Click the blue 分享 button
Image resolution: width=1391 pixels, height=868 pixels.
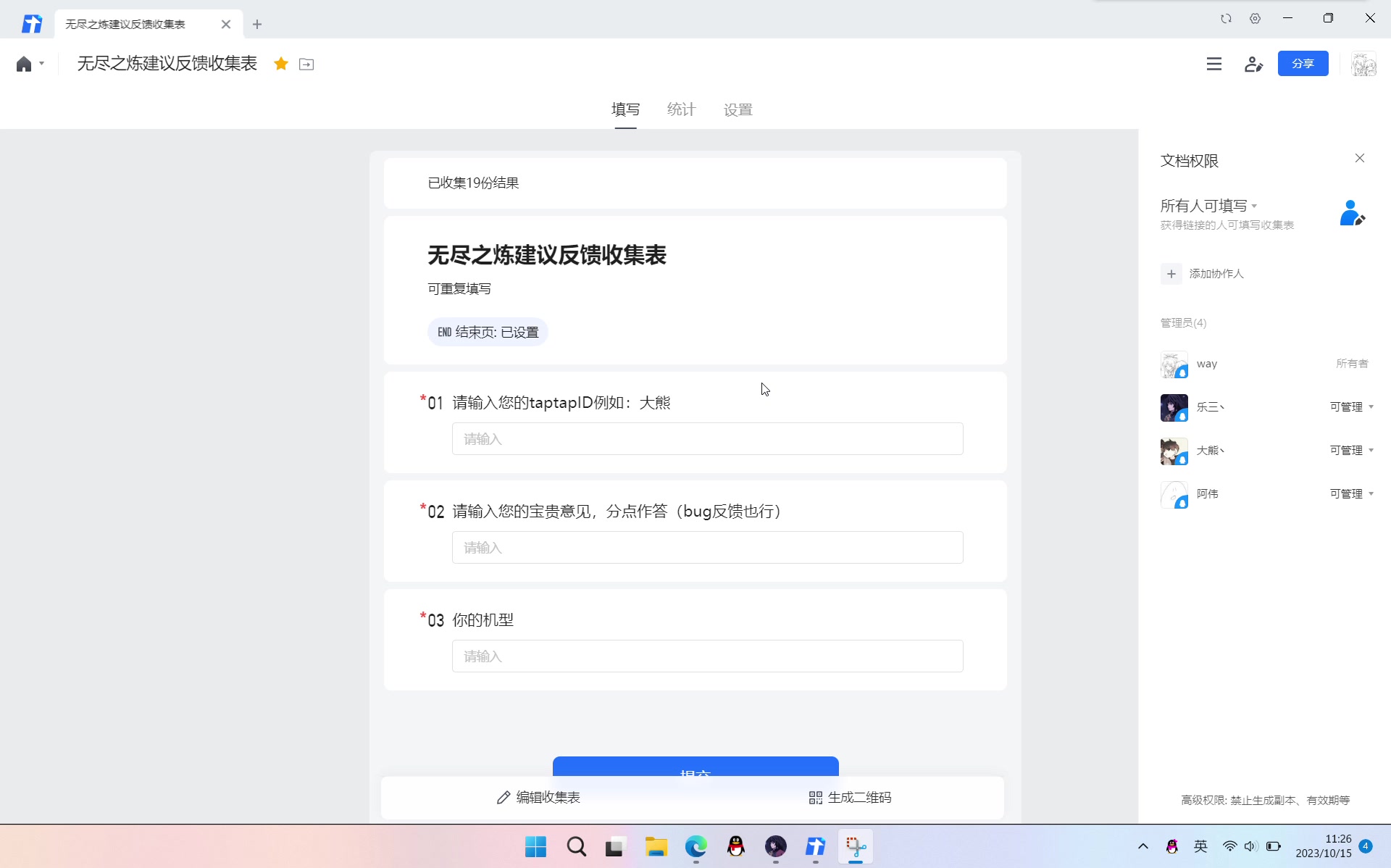1303,64
